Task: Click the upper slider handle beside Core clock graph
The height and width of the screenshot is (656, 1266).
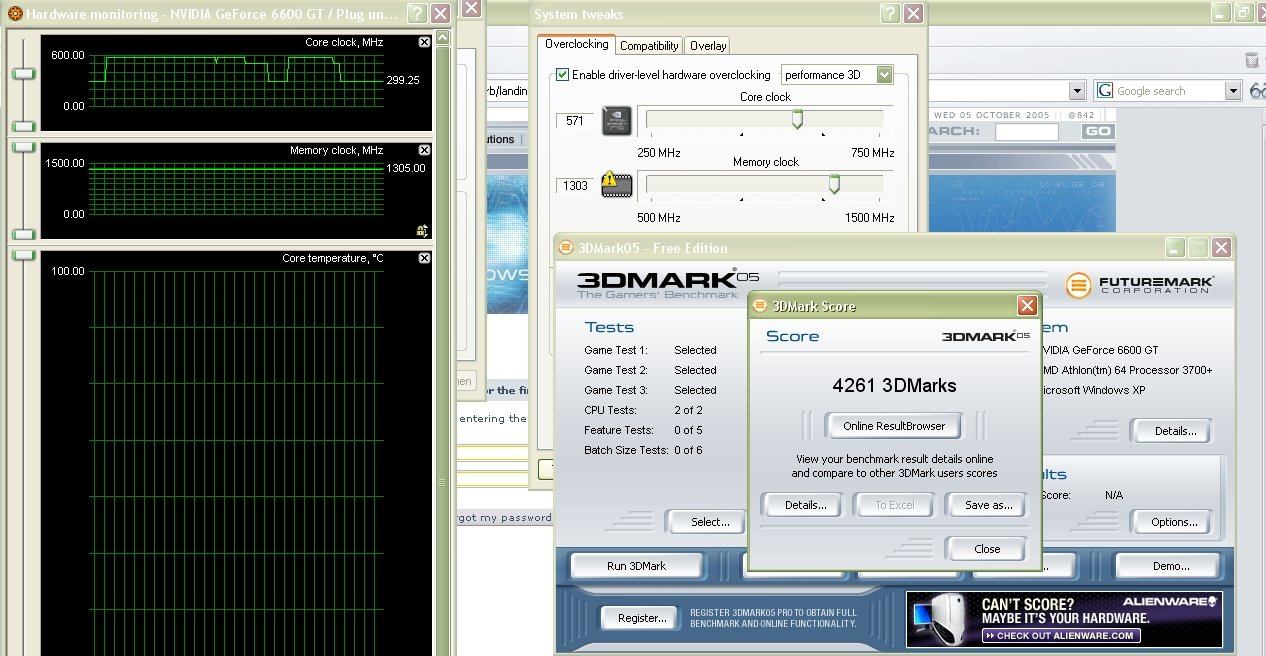Action: click(23, 74)
